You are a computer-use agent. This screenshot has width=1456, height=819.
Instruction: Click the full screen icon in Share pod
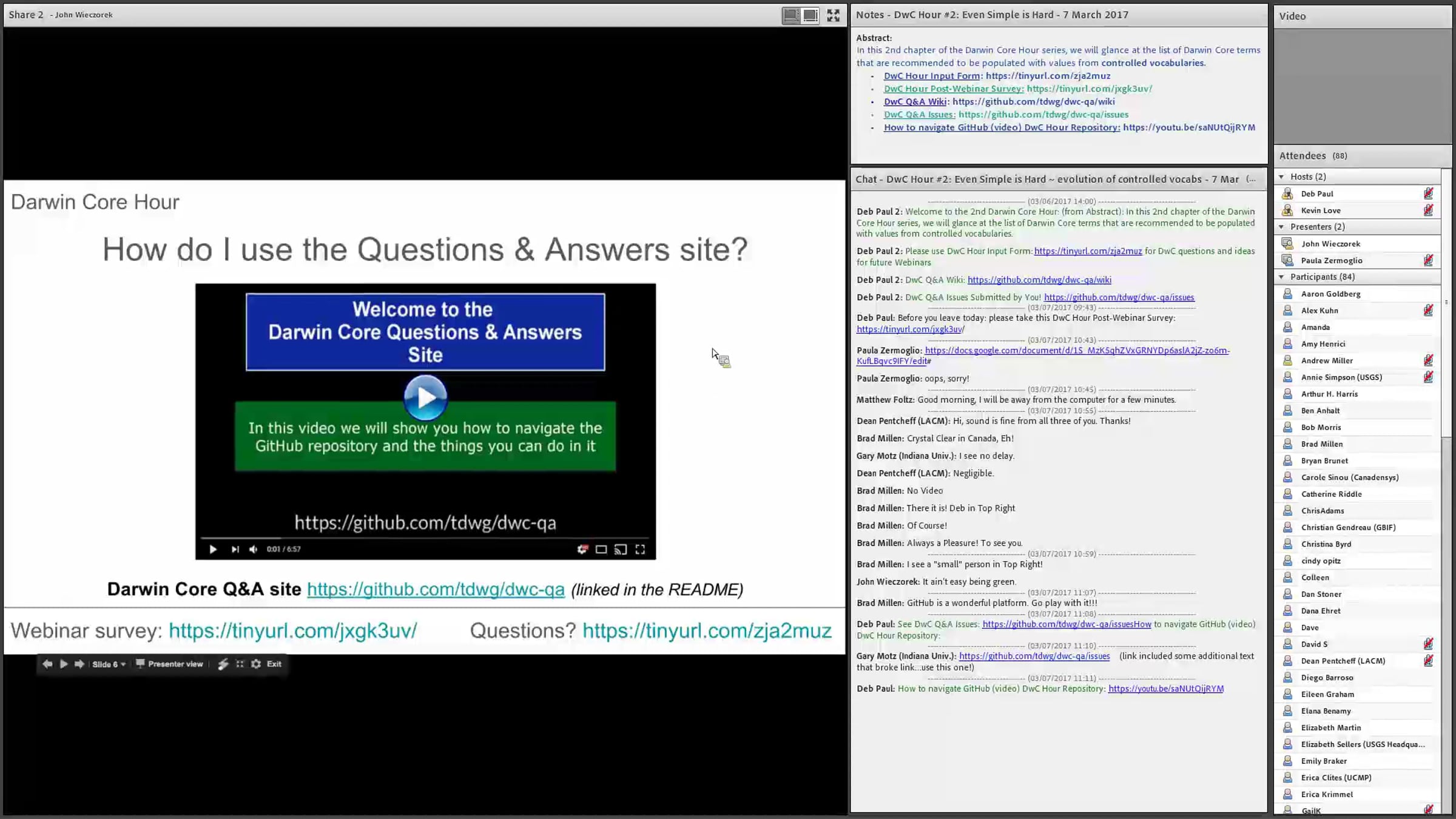833,15
